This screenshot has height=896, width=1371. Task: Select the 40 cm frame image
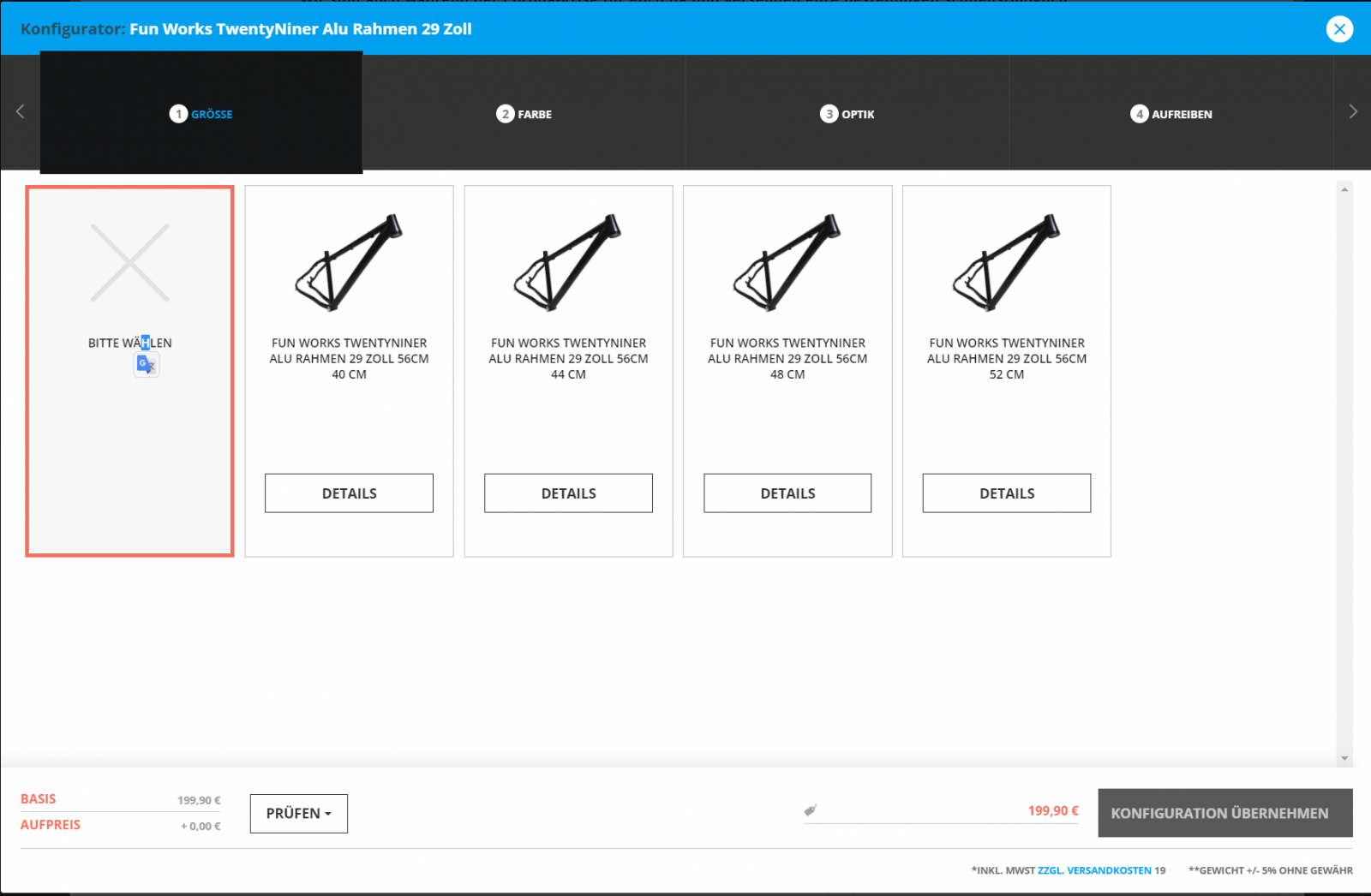[349, 263]
